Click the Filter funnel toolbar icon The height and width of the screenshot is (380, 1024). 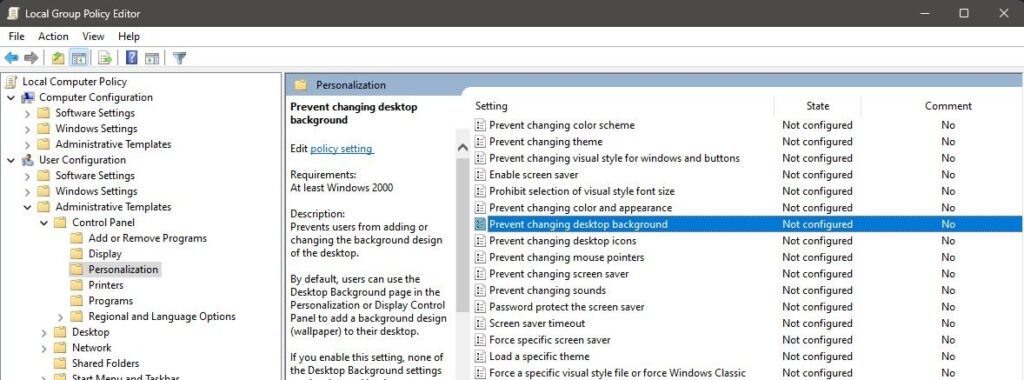point(180,58)
